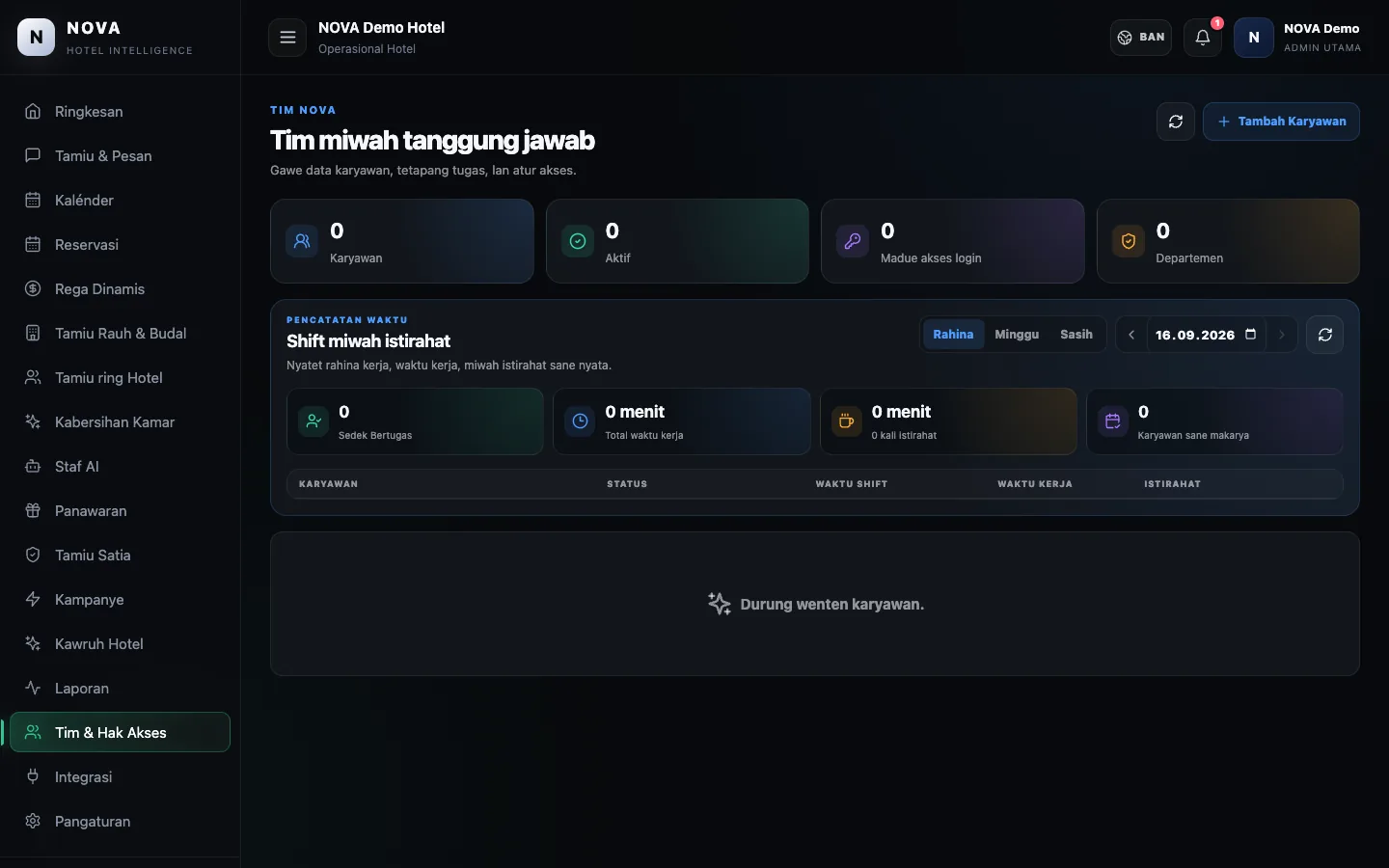
Task: Click the Kawruh Hotel sparkle icon
Action: click(x=33, y=643)
